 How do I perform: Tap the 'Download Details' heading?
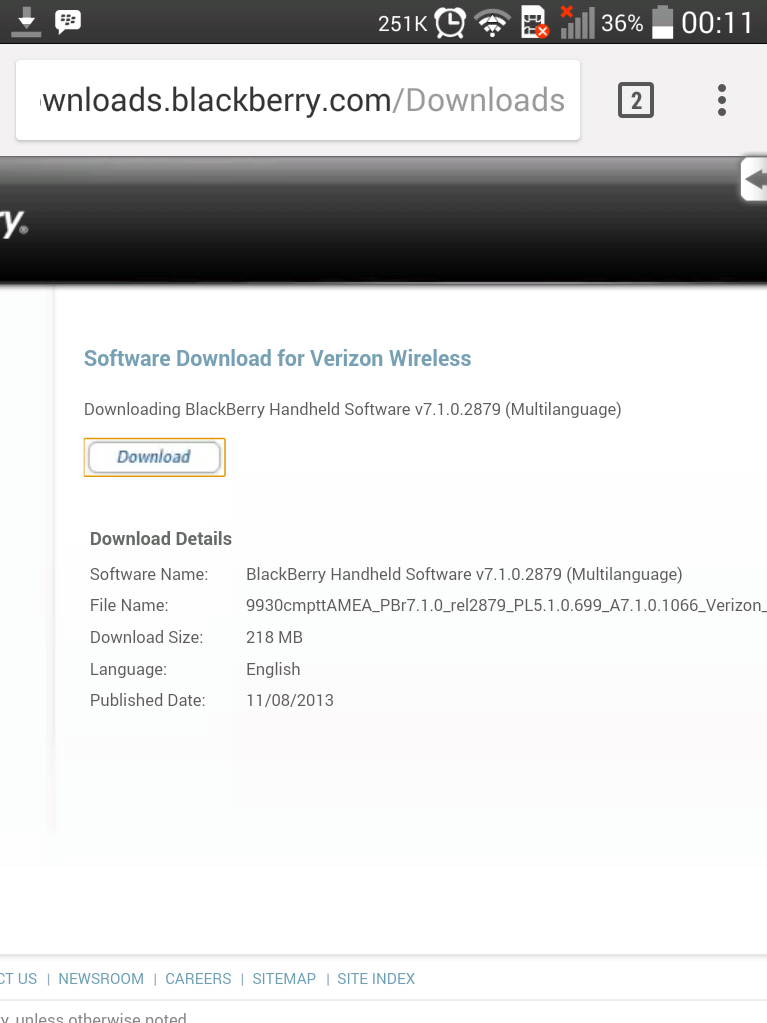[x=161, y=539]
